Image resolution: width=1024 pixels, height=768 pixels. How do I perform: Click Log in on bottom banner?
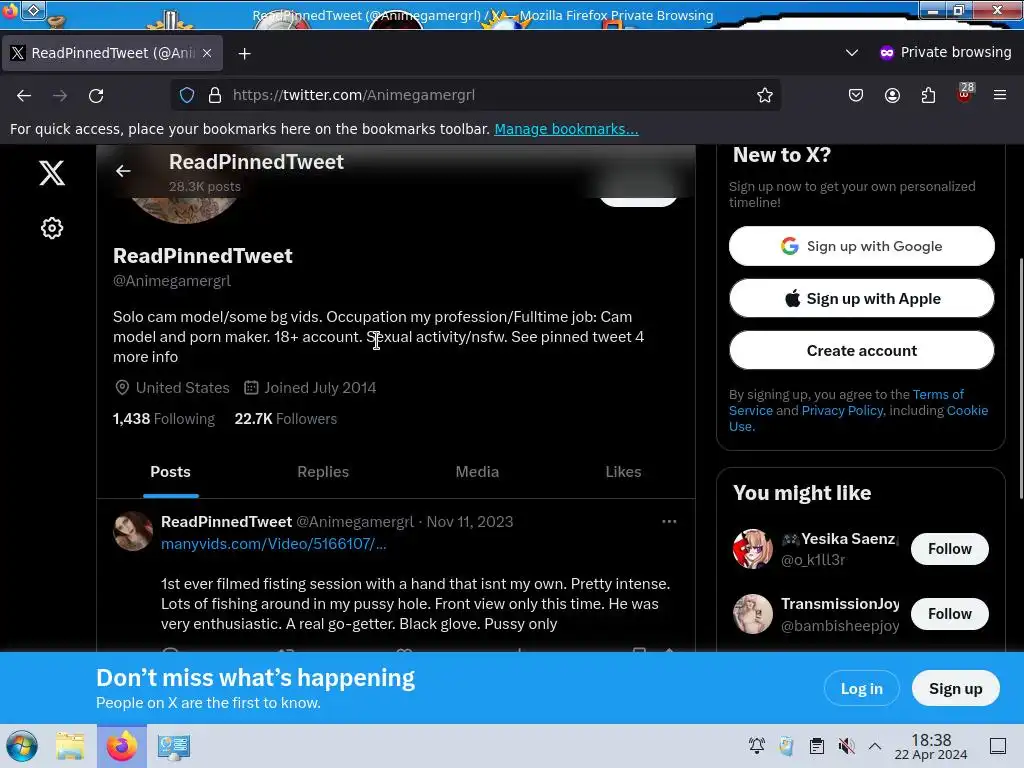tap(861, 688)
